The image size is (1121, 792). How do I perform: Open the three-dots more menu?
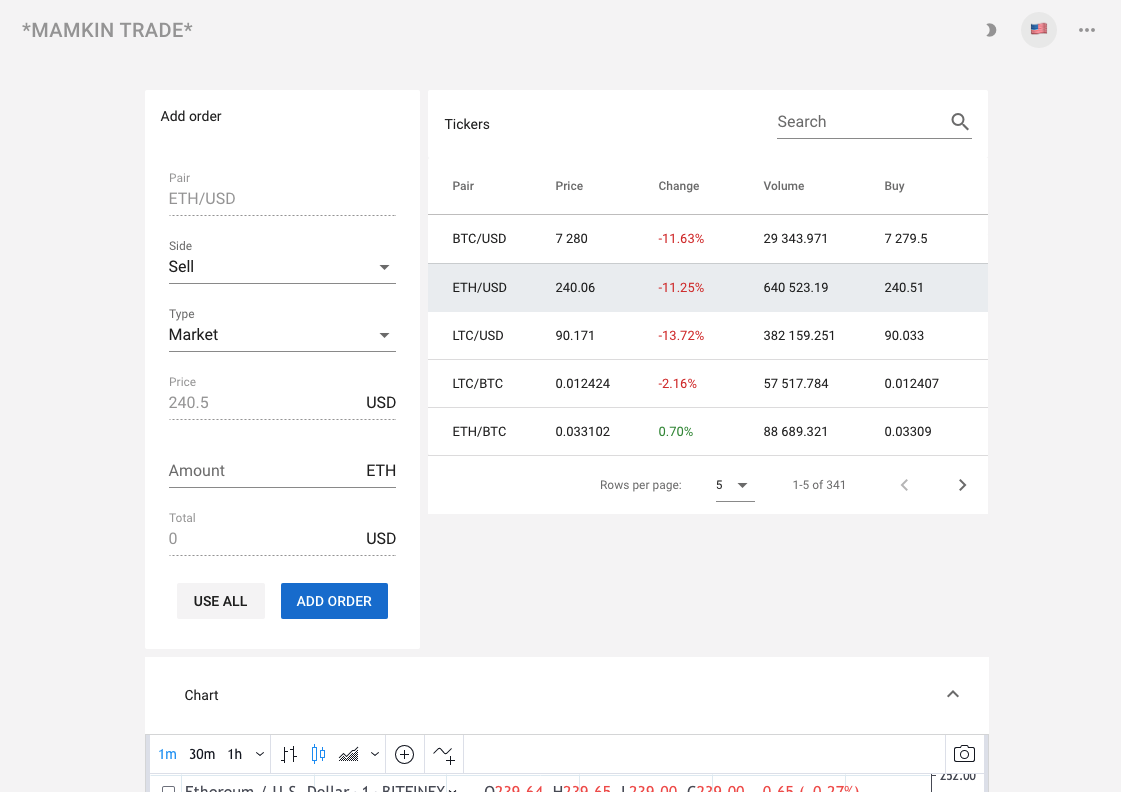[x=1087, y=30]
